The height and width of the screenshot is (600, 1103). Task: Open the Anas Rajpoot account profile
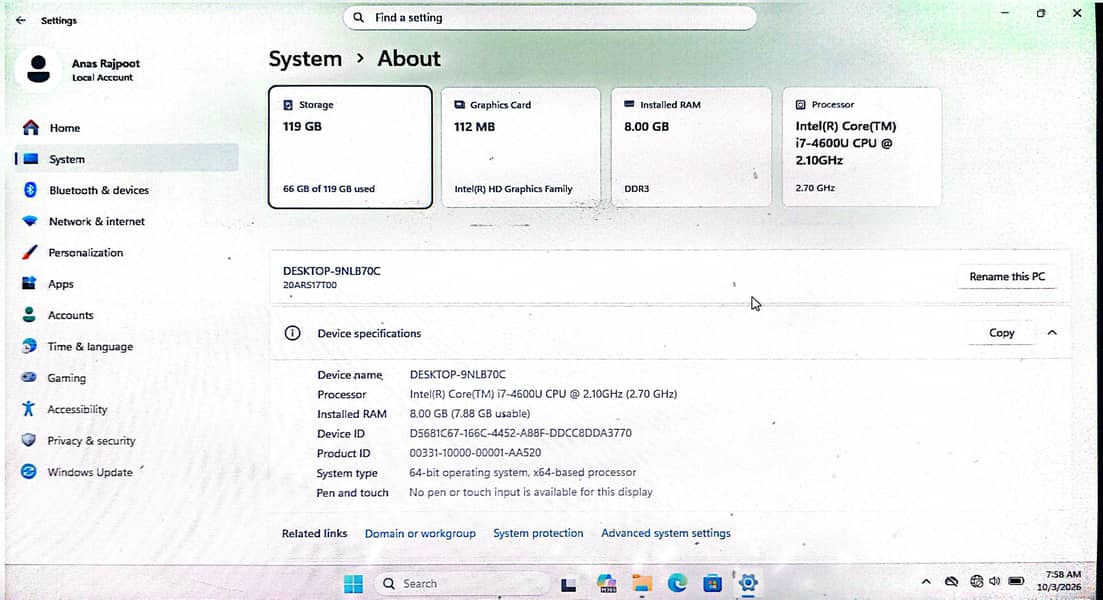[x=79, y=70]
